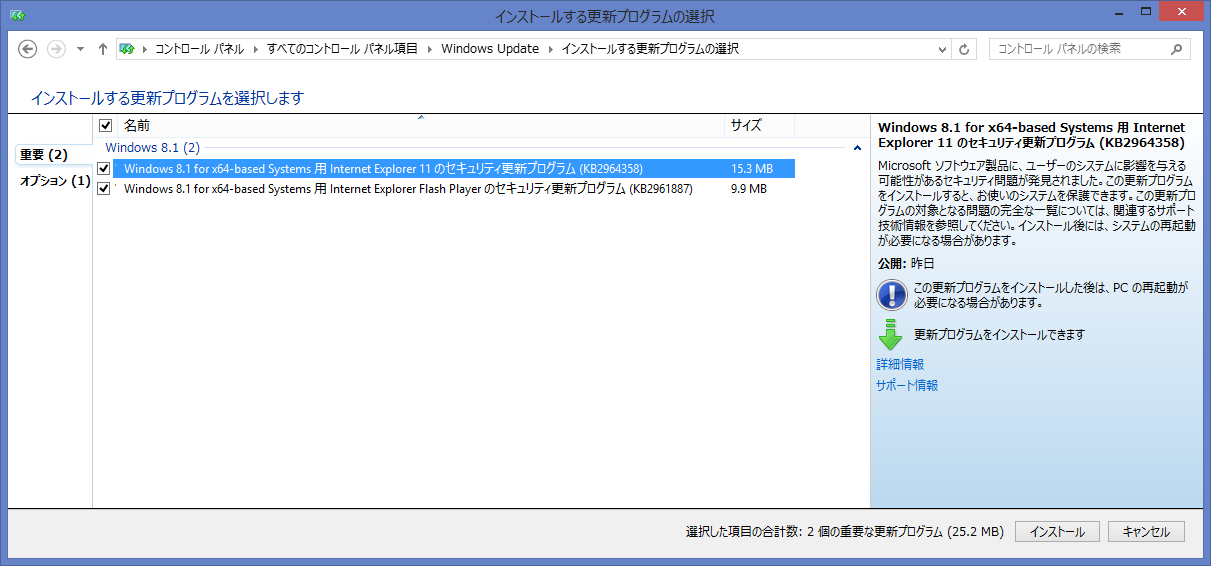Viewport: 1211px width, 566px height.
Task: Select the コントロール パネル breadcrumb
Action: 199,49
